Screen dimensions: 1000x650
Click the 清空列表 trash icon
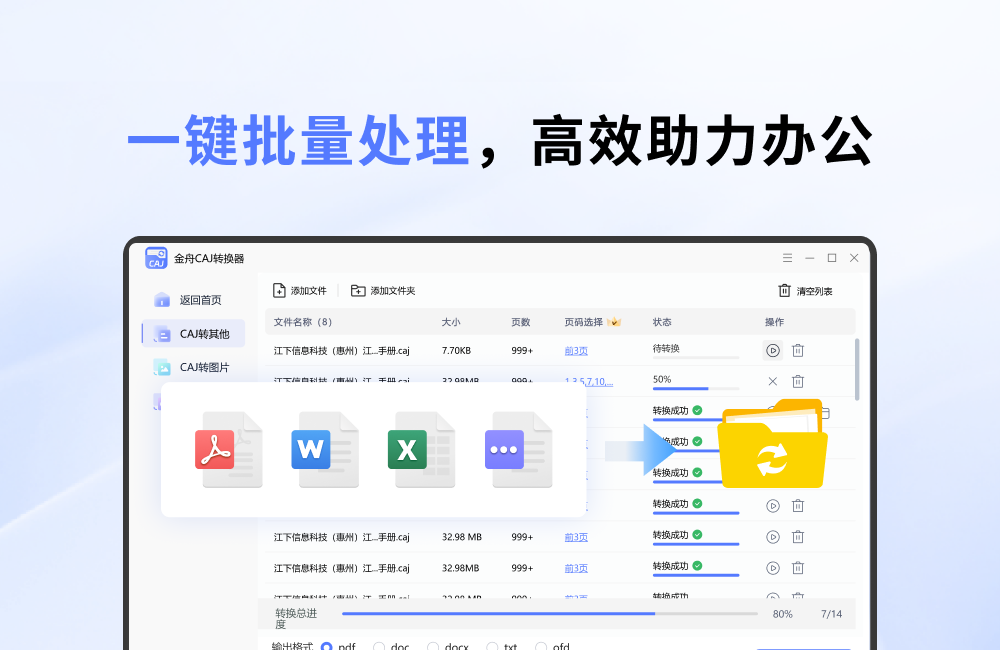coord(786,289)
